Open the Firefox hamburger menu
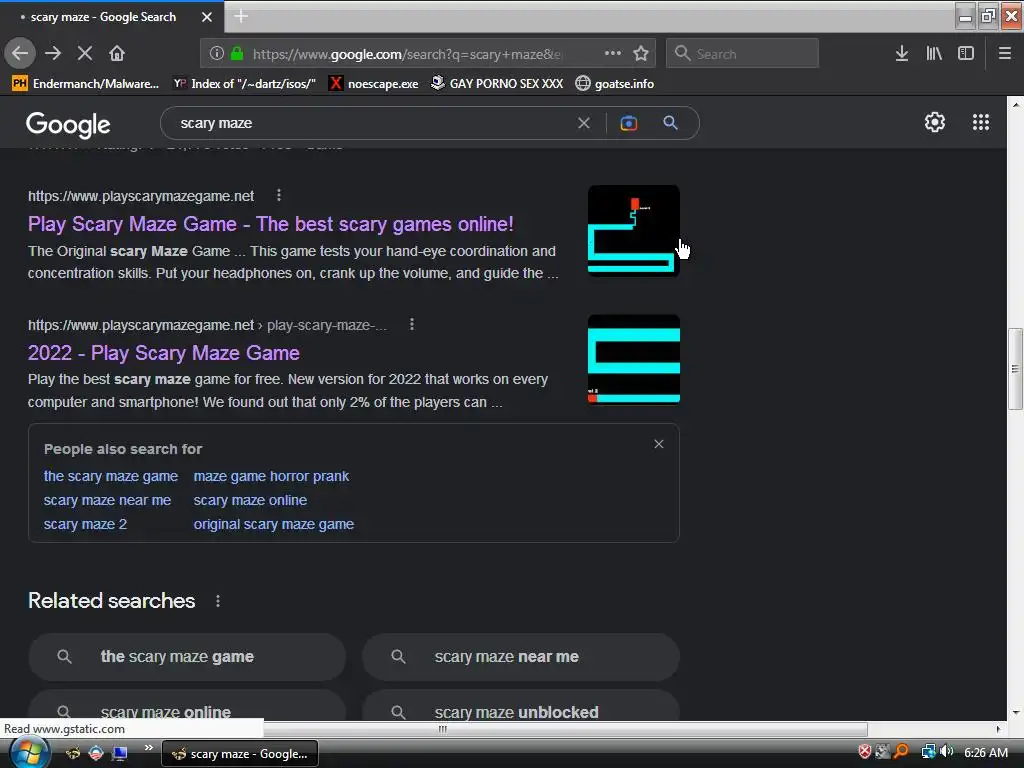1024x768 pixels. point(1005,53)
